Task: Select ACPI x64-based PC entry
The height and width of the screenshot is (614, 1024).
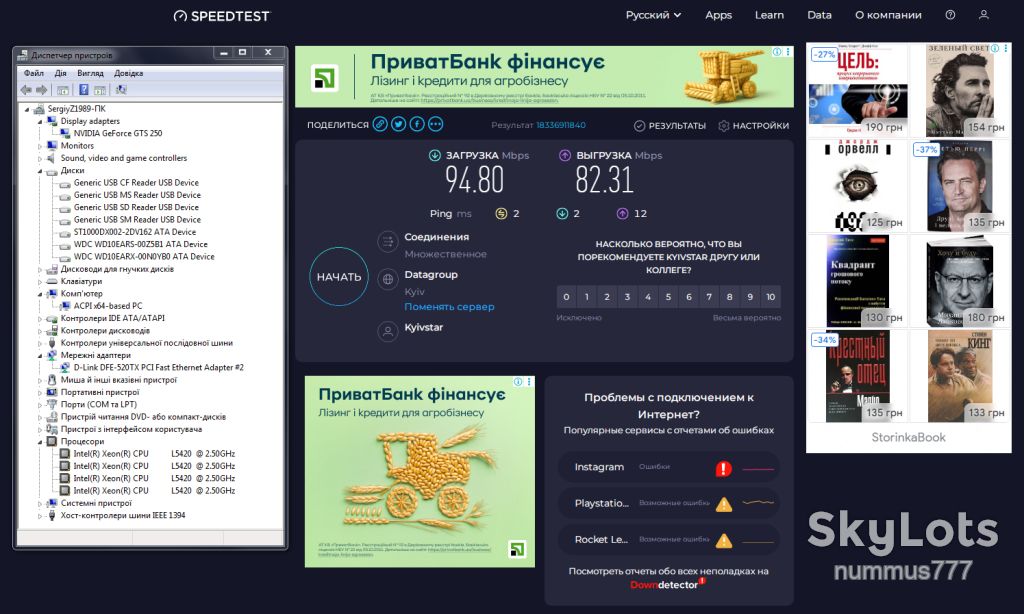Action: click(x=108, y=306)
